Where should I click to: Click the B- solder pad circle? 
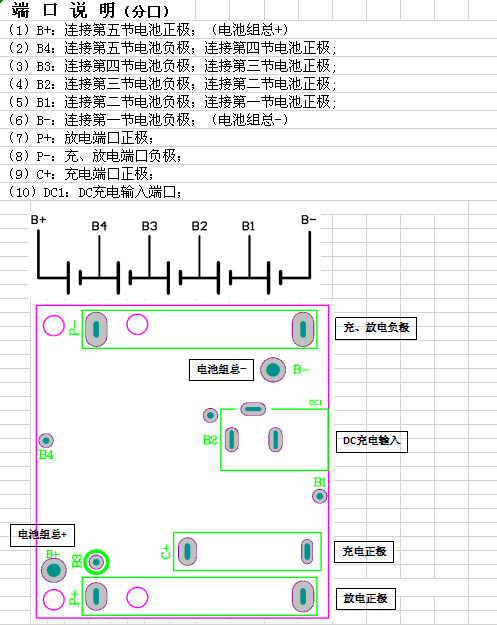point(273,369)
